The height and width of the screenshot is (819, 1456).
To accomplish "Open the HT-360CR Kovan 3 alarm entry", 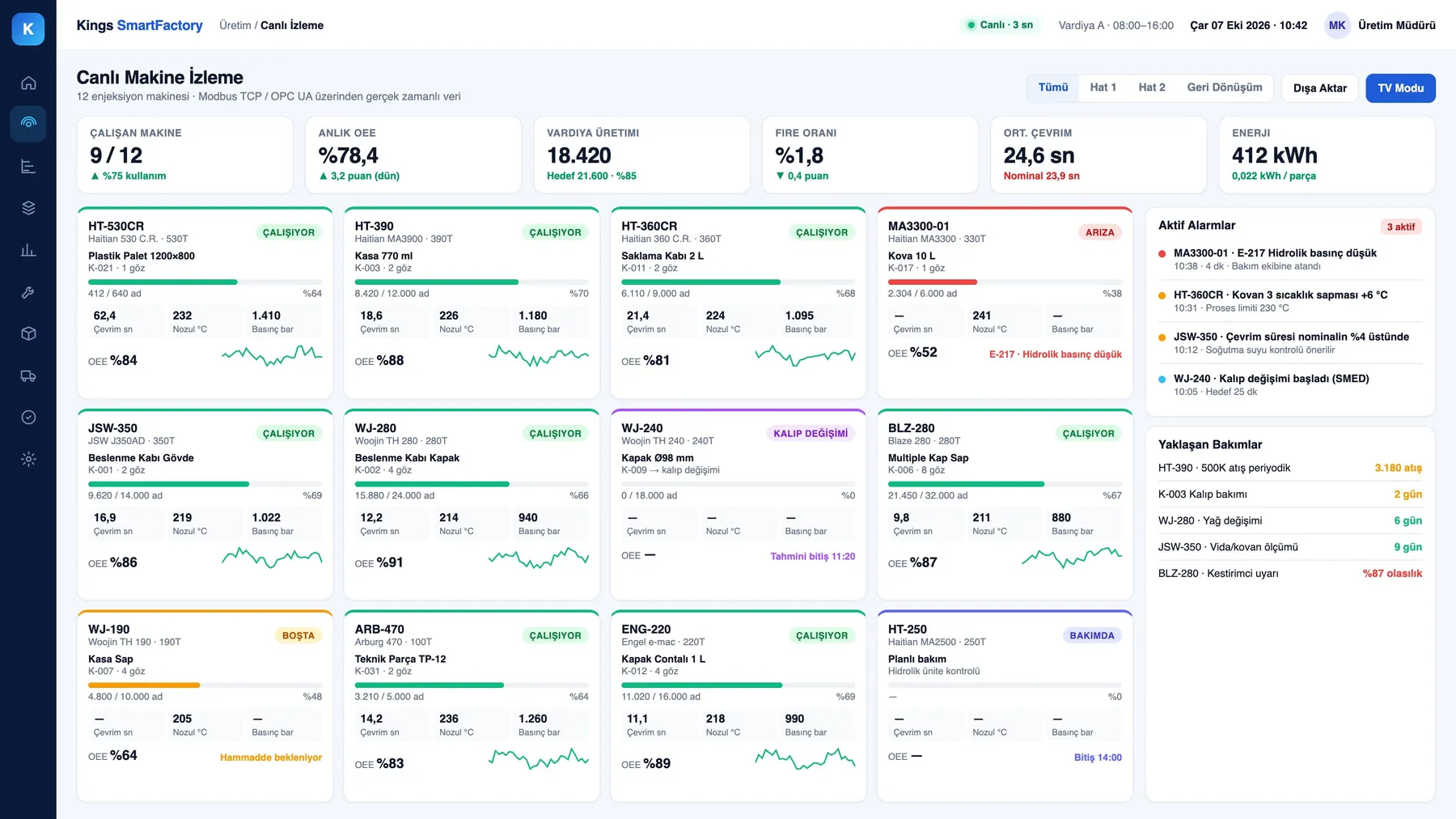I will [x=1290, y=301].
